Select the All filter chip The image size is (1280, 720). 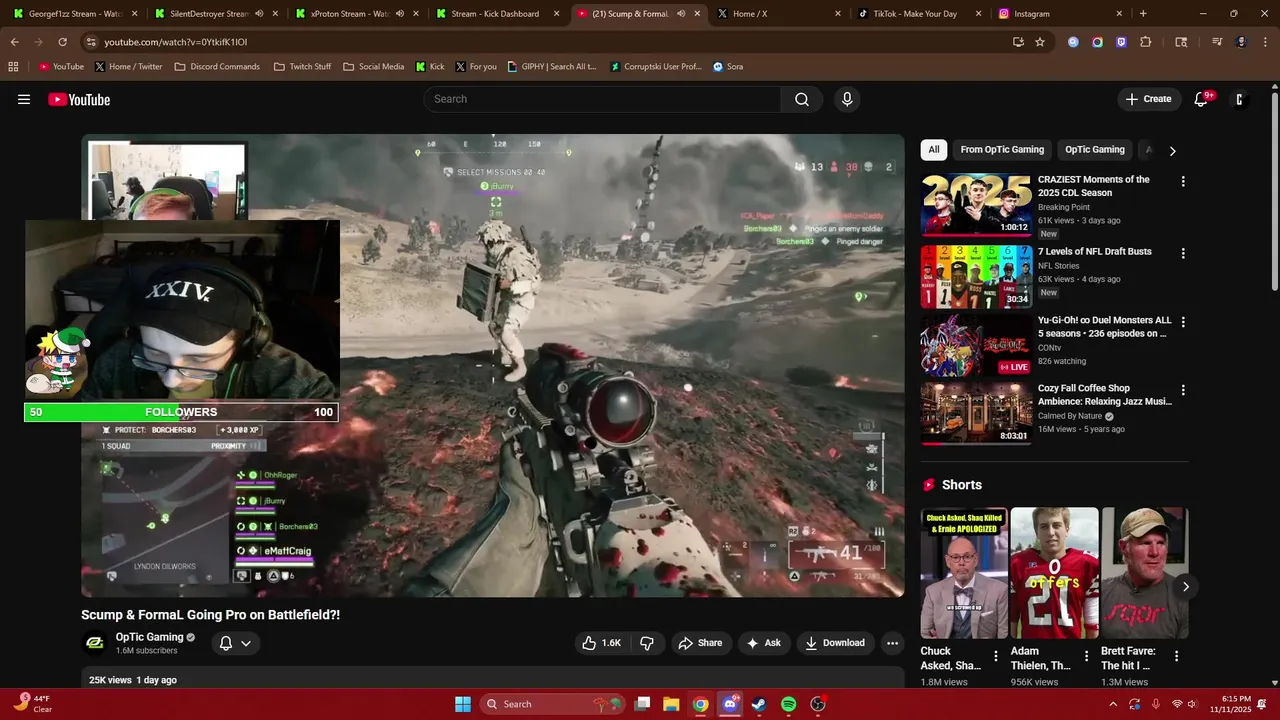pyautogui.click(x=934, y=150)
